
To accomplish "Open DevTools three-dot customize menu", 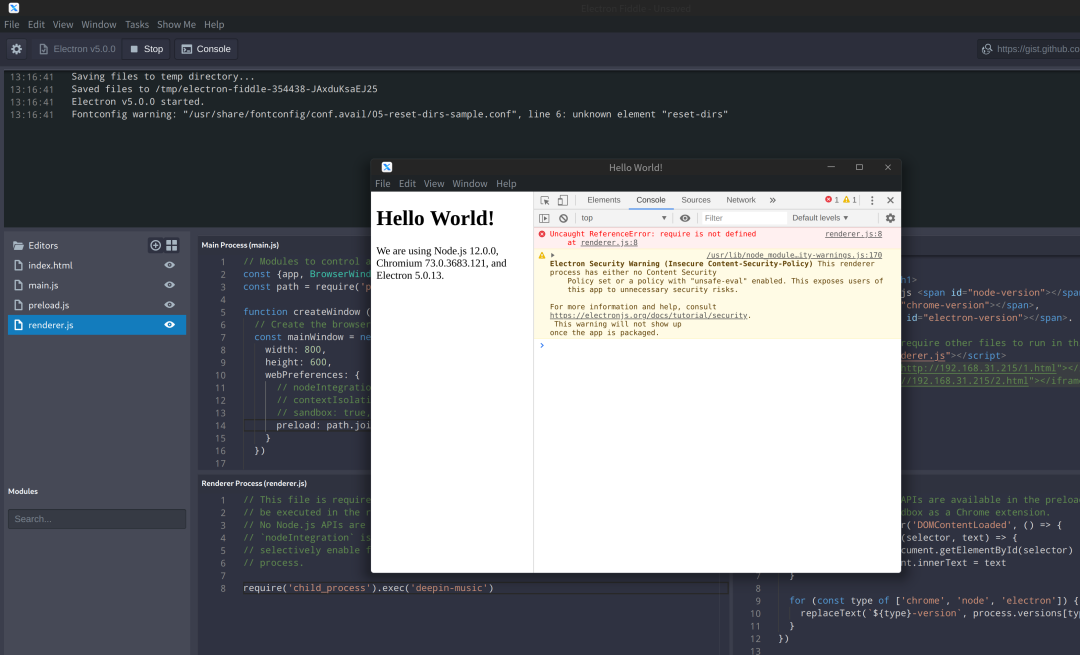I will click(x=872, y=200).
